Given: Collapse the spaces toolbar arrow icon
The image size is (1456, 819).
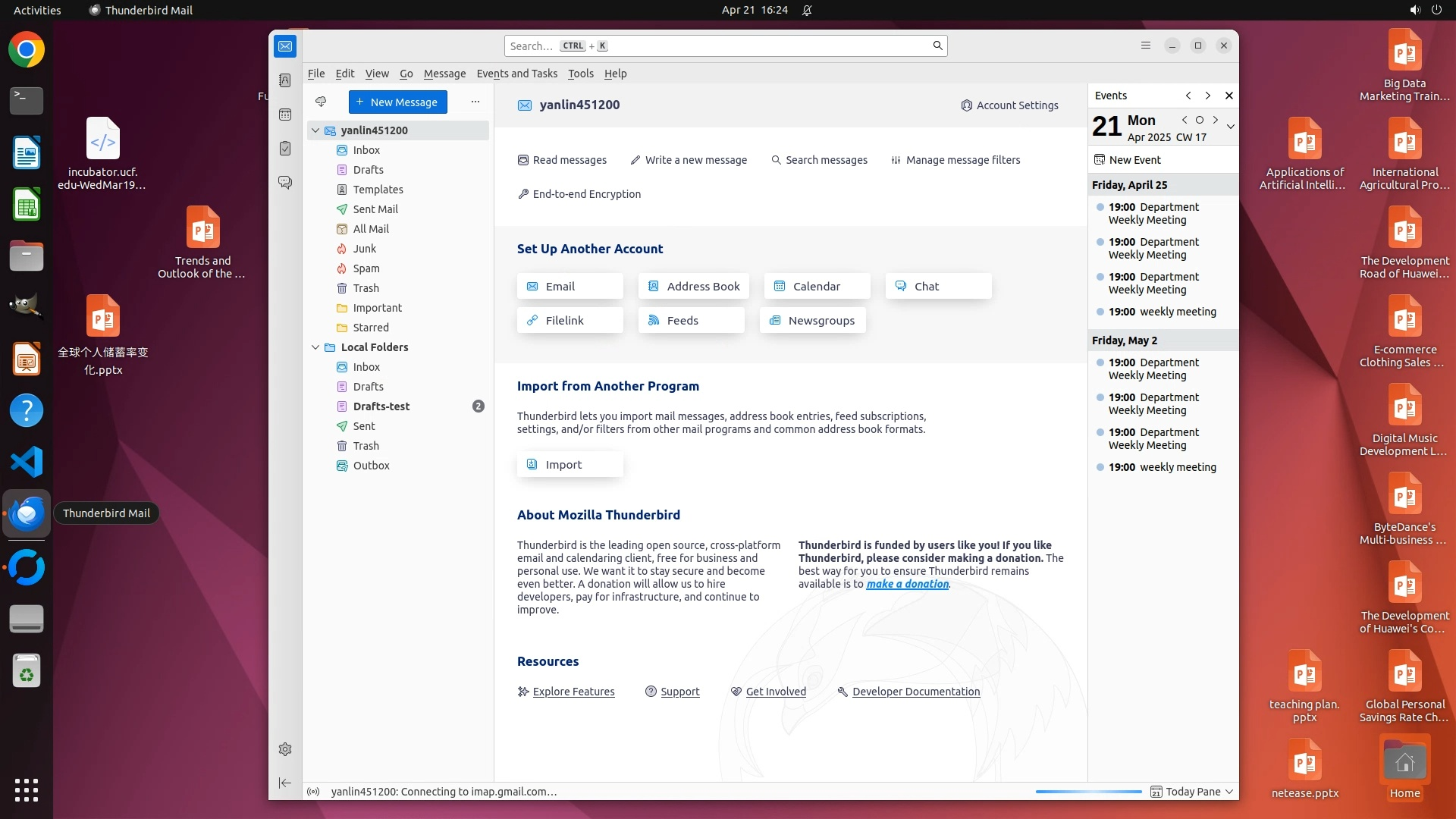Looking at the screenshot, I should coord(285,783).
